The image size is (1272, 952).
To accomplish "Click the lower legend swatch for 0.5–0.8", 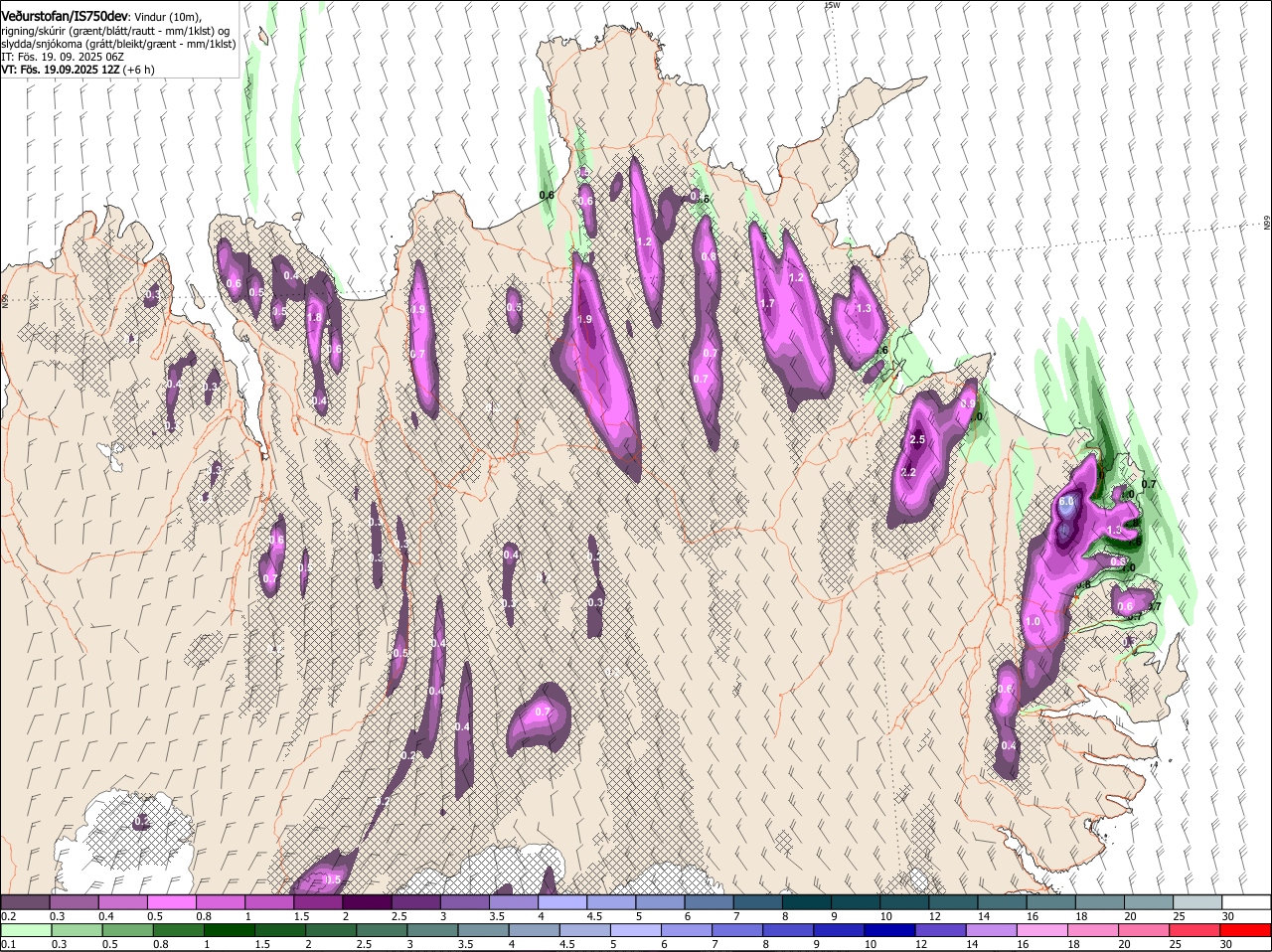I will tap(128, 930).
